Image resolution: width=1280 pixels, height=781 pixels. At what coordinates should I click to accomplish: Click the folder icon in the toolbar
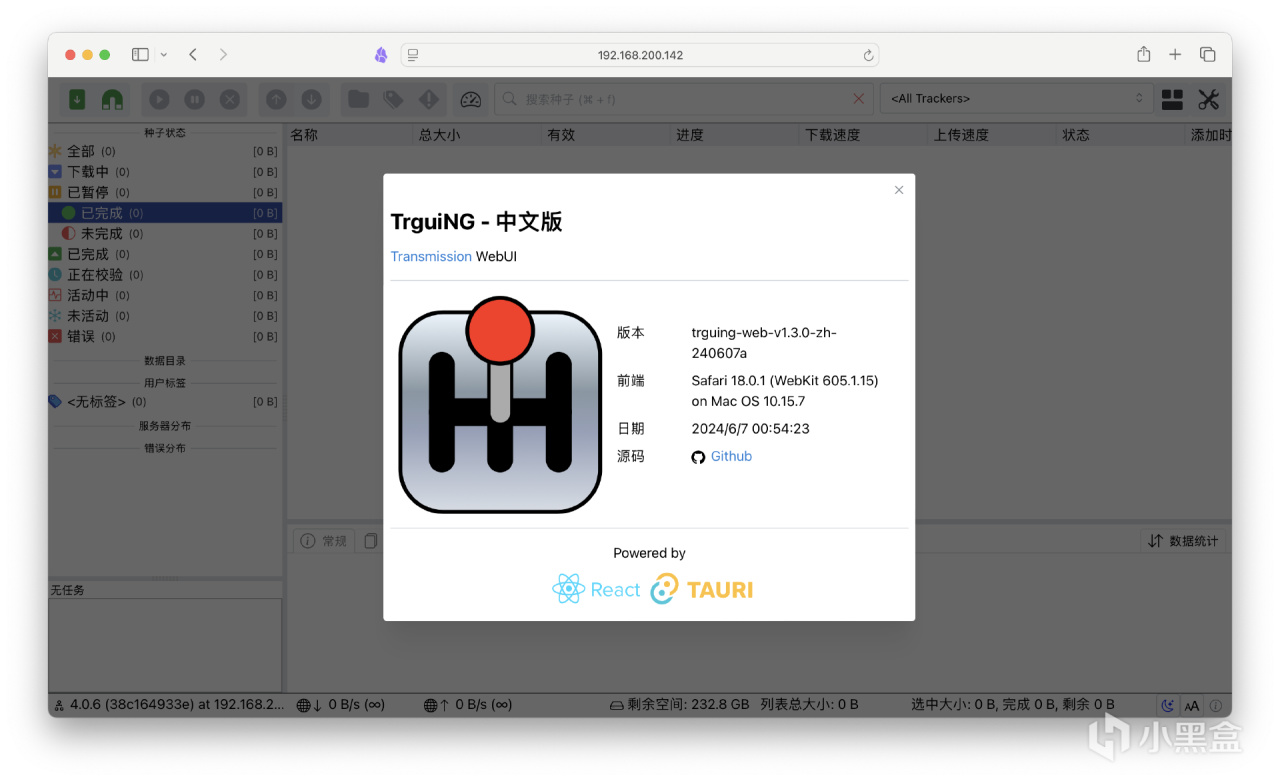tap(358, 99)
